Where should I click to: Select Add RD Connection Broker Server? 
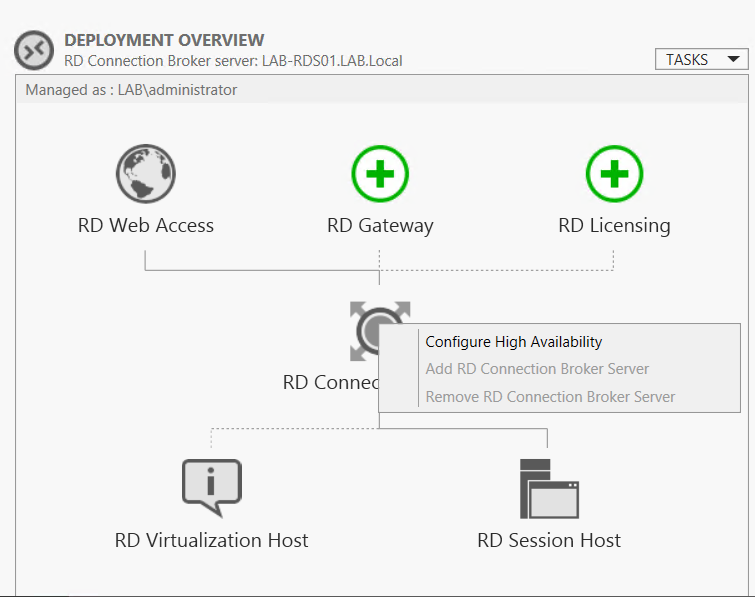tap(537, 369)
